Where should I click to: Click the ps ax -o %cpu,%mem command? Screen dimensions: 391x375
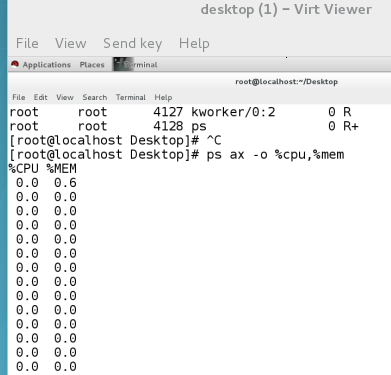tap(275, 155)
